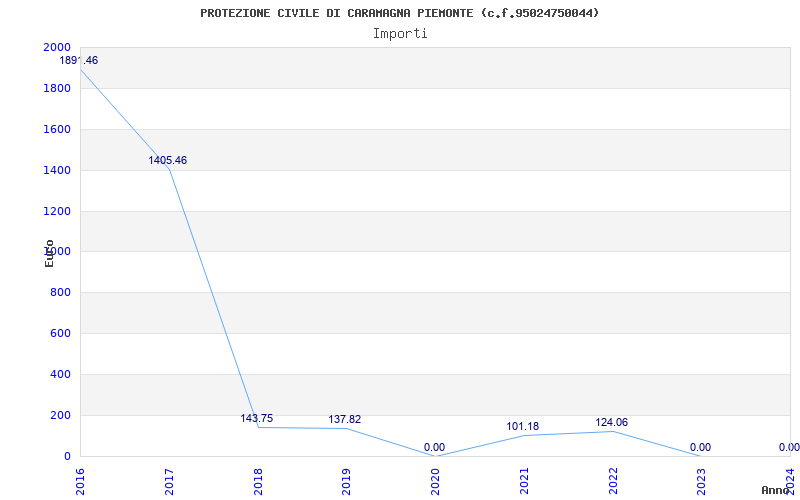Image resolution: width=800 pixels, height=500 pixels.
Task: Click the 2020 x-axis label
Action: (436, 481)
